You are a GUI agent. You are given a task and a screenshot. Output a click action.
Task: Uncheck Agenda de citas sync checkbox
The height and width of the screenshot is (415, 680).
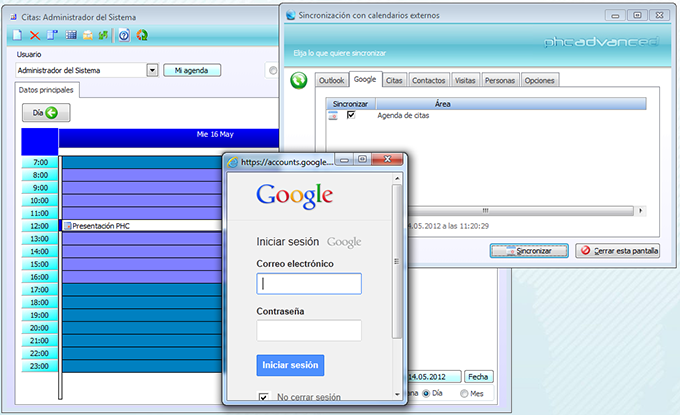351,115
